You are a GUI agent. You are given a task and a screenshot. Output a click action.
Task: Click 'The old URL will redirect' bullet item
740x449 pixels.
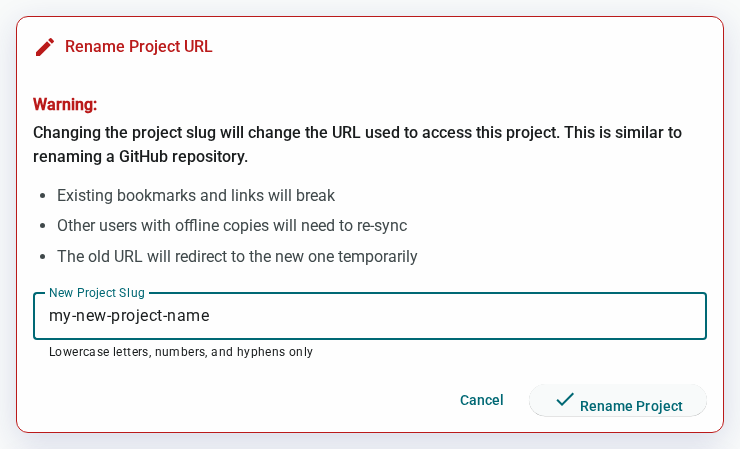pos(237,256)
